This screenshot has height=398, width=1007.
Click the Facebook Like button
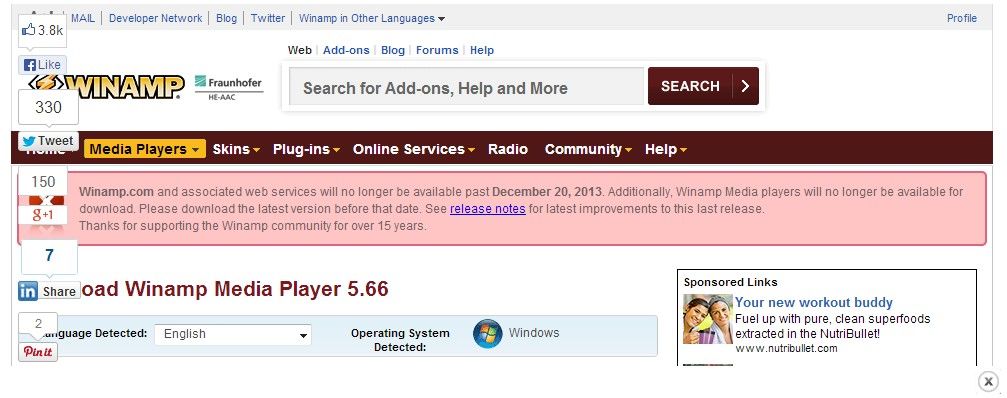[x=42, y=65]
